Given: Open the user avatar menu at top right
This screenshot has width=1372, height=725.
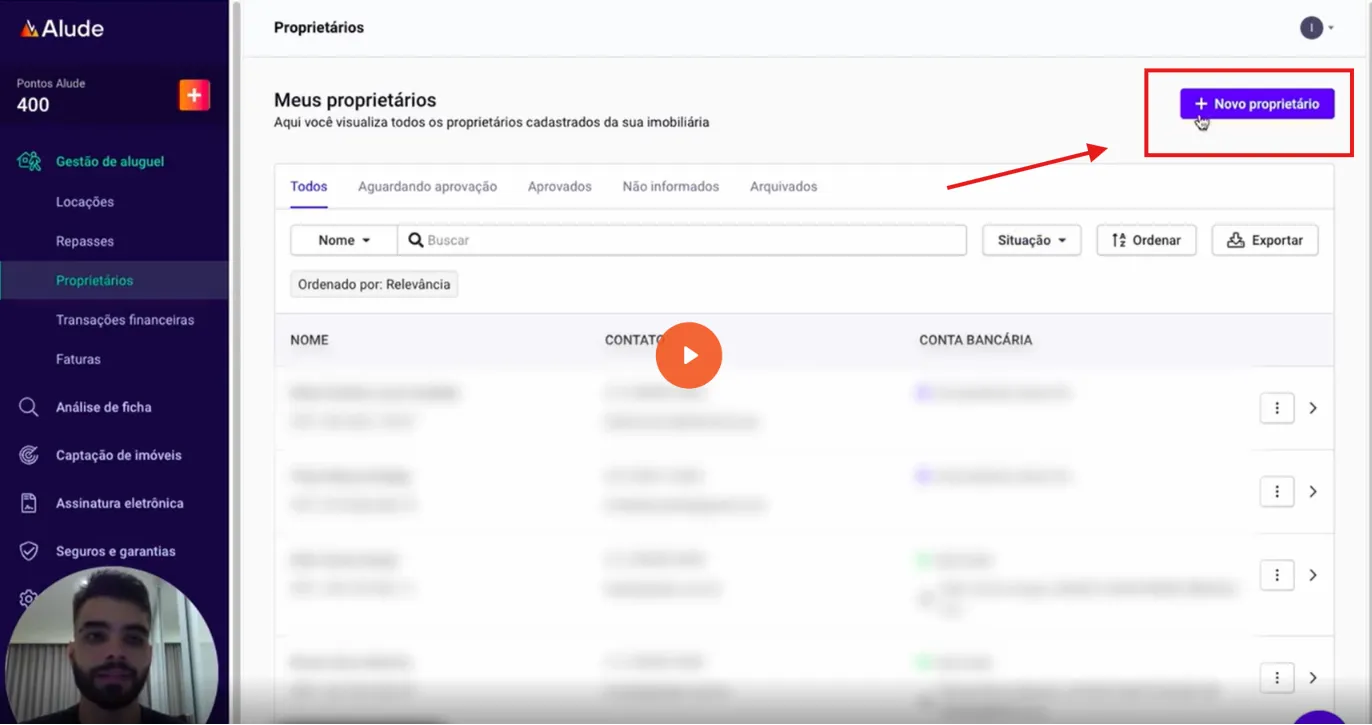Looking at the screenshot, I should pos(1317,28).
